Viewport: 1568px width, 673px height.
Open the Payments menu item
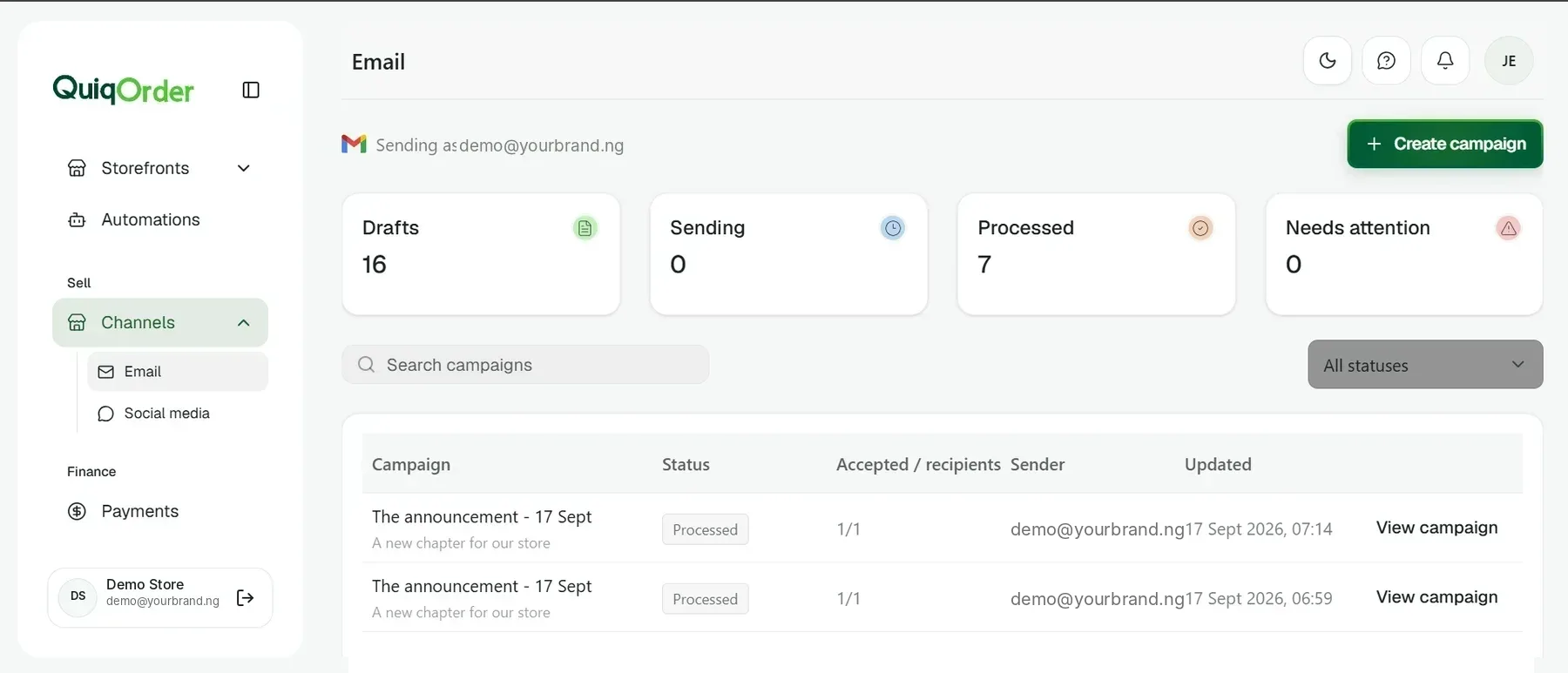pyautogui.click(x=160, y=511)
